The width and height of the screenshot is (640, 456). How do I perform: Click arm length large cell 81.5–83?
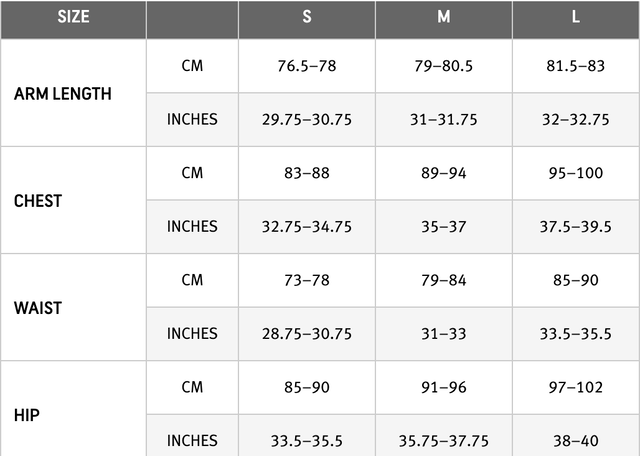click(576, 66)
